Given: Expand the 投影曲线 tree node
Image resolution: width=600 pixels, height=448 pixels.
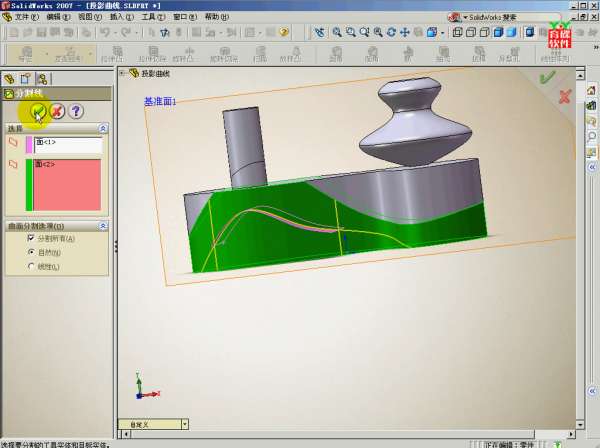Looking at the screenshot, I should point(122,73).
